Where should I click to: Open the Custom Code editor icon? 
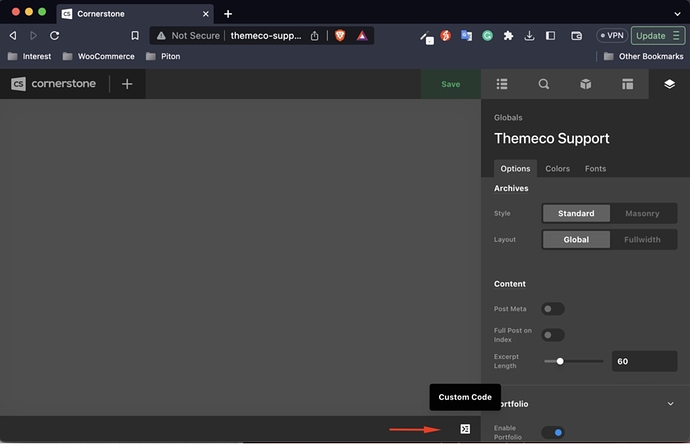point(465,429)
